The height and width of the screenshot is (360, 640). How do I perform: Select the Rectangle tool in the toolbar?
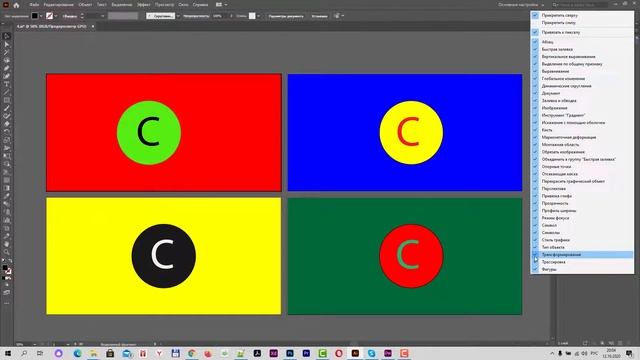click(7, 100)
